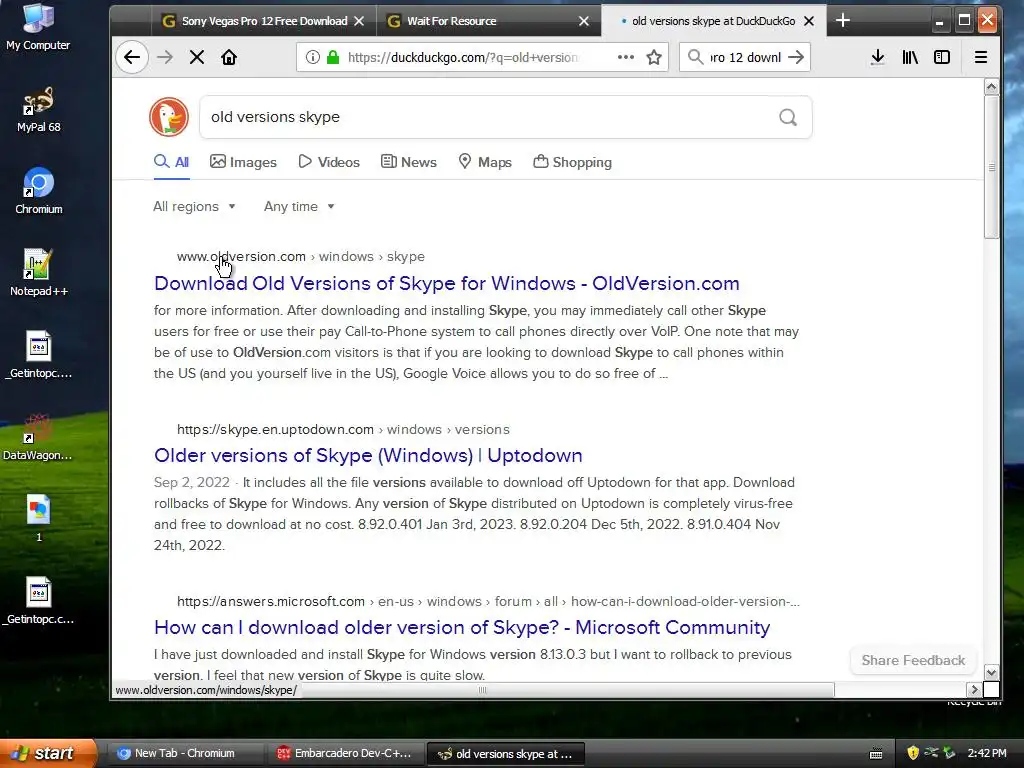Switch to Sony Vegas Pro 12 tab

click(x=264, y=21)
